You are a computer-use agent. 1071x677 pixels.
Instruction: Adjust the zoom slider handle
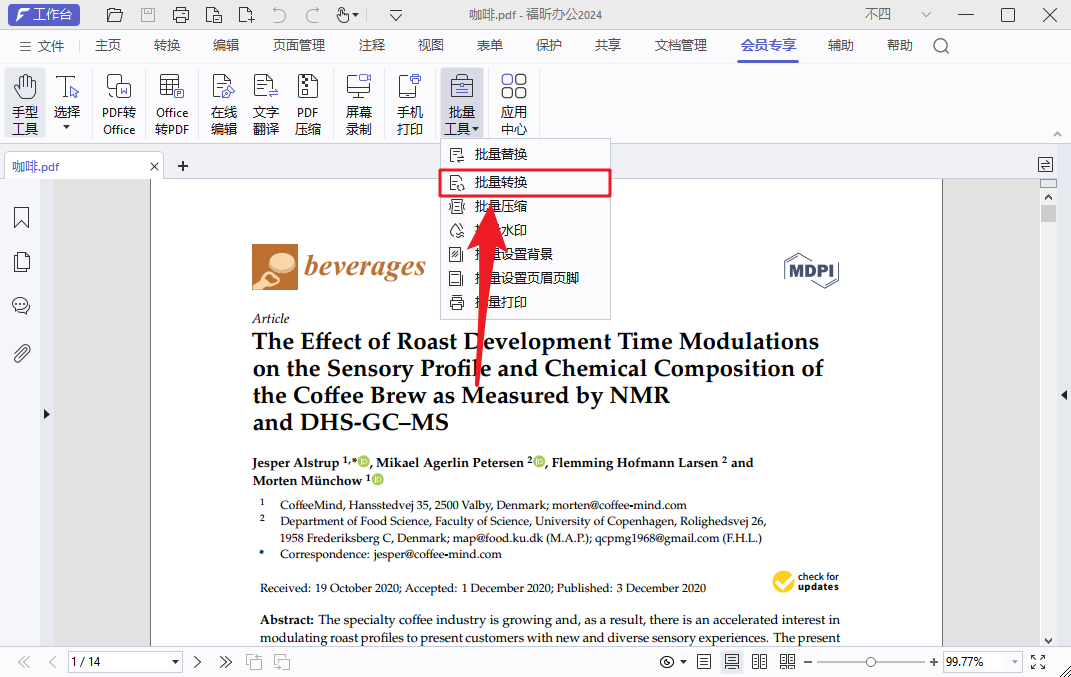[871, 662]
